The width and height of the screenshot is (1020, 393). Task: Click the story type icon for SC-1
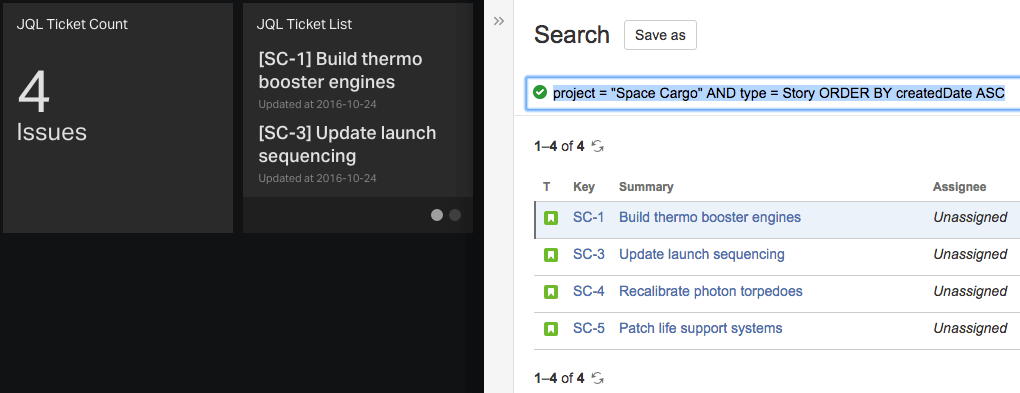551,218
